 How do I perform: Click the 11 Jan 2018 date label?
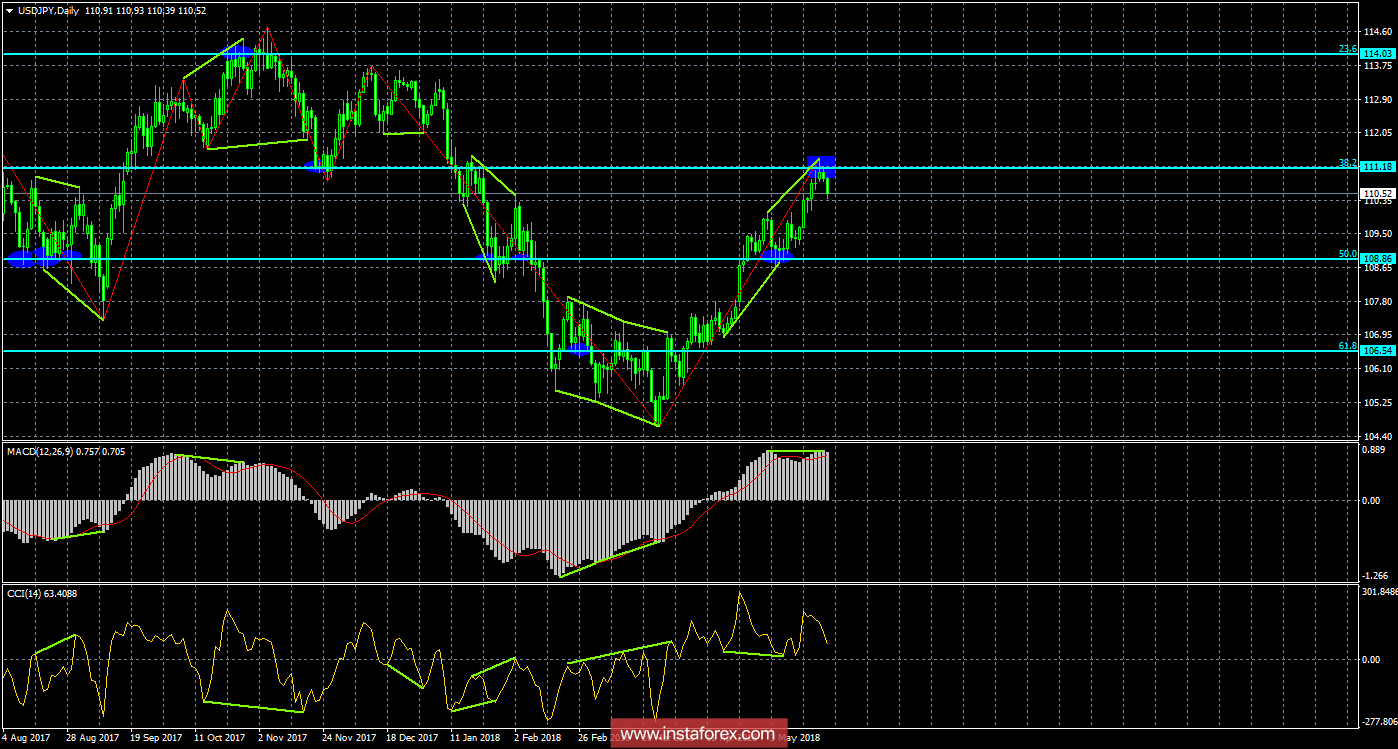point(475,738)
